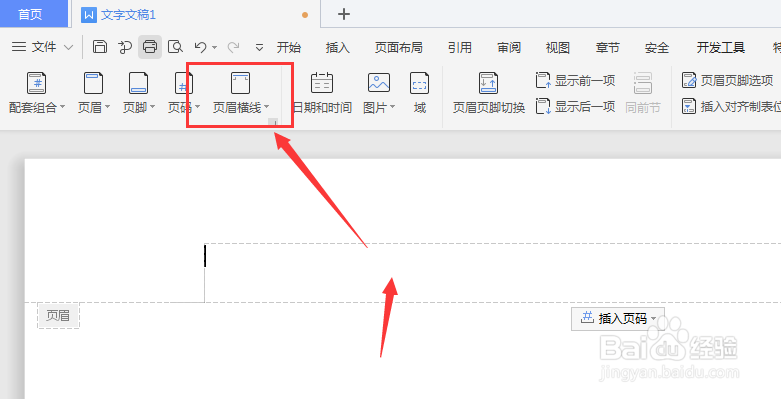
Task: Click the 页眉 label tag on page
Action: [x=58, y=315]
